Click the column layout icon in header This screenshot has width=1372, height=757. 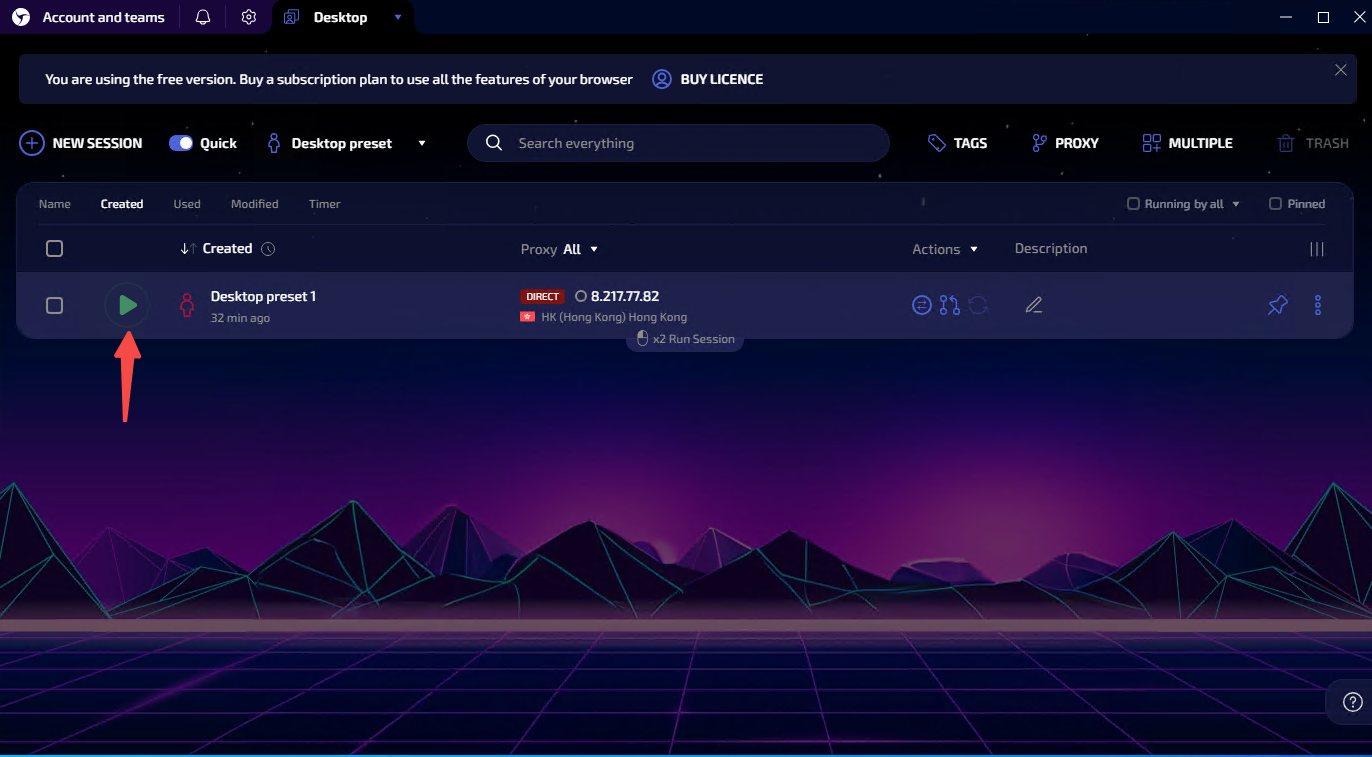tap(1317, 249)
